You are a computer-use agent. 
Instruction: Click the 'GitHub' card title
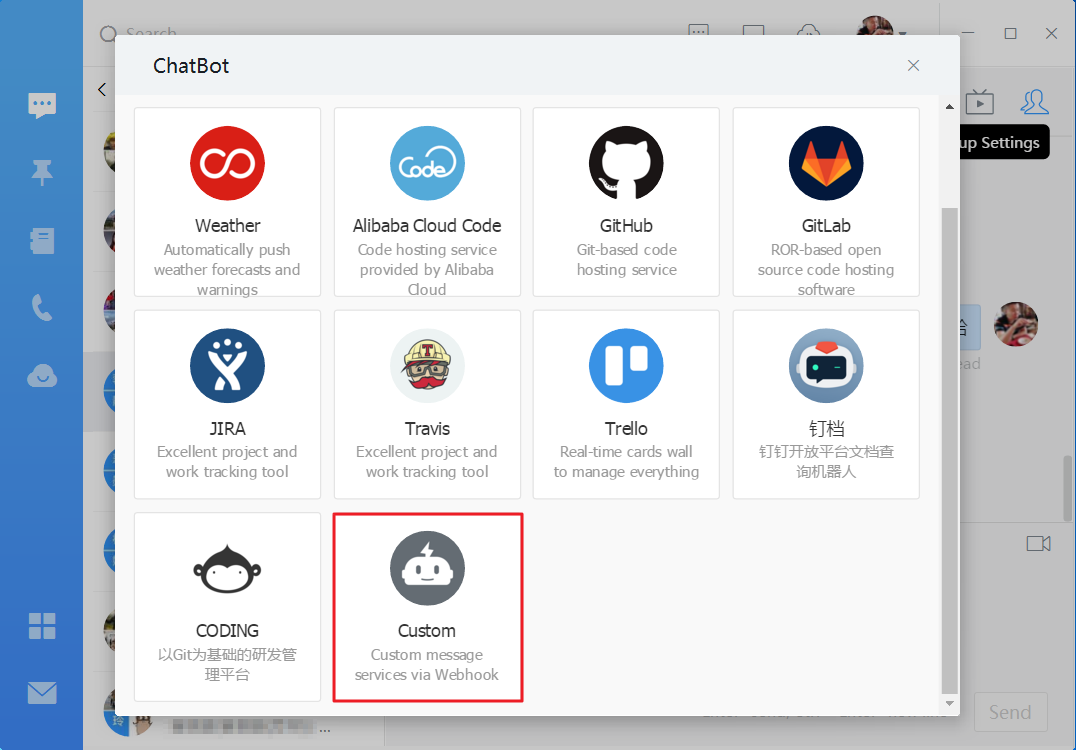[626, 226]
